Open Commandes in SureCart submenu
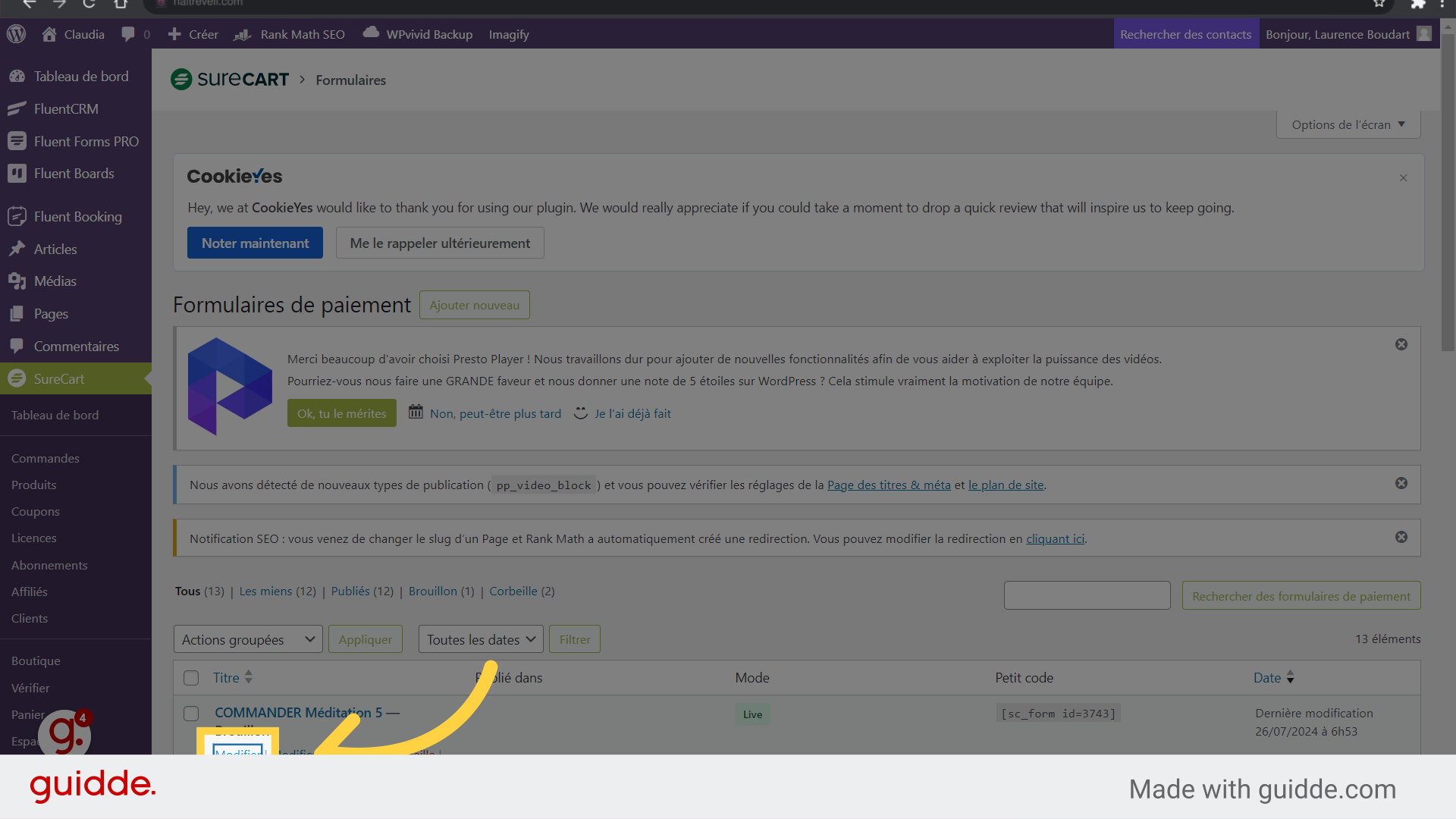The height and width of the screenshot is (819, 1456). pyautogui.click(x=45, y=458)
